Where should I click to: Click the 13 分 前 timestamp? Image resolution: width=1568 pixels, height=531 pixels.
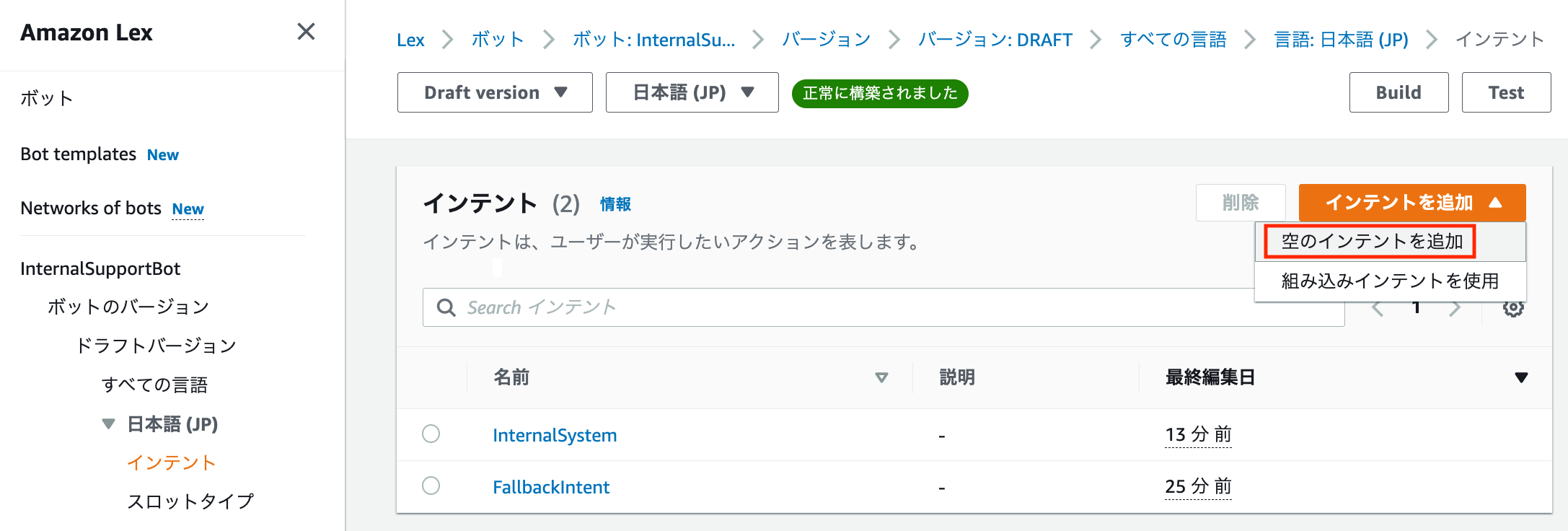click(x=1198, y=435)
